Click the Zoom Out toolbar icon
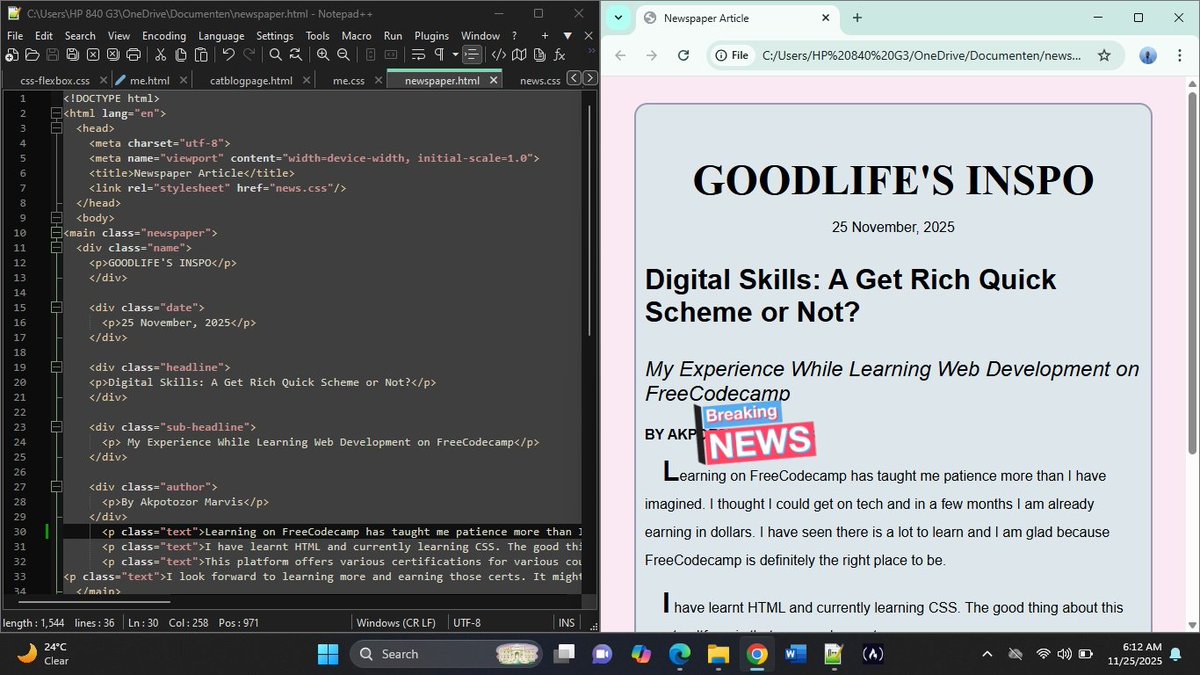1200x675 pixels. click(x=343, y=55)
